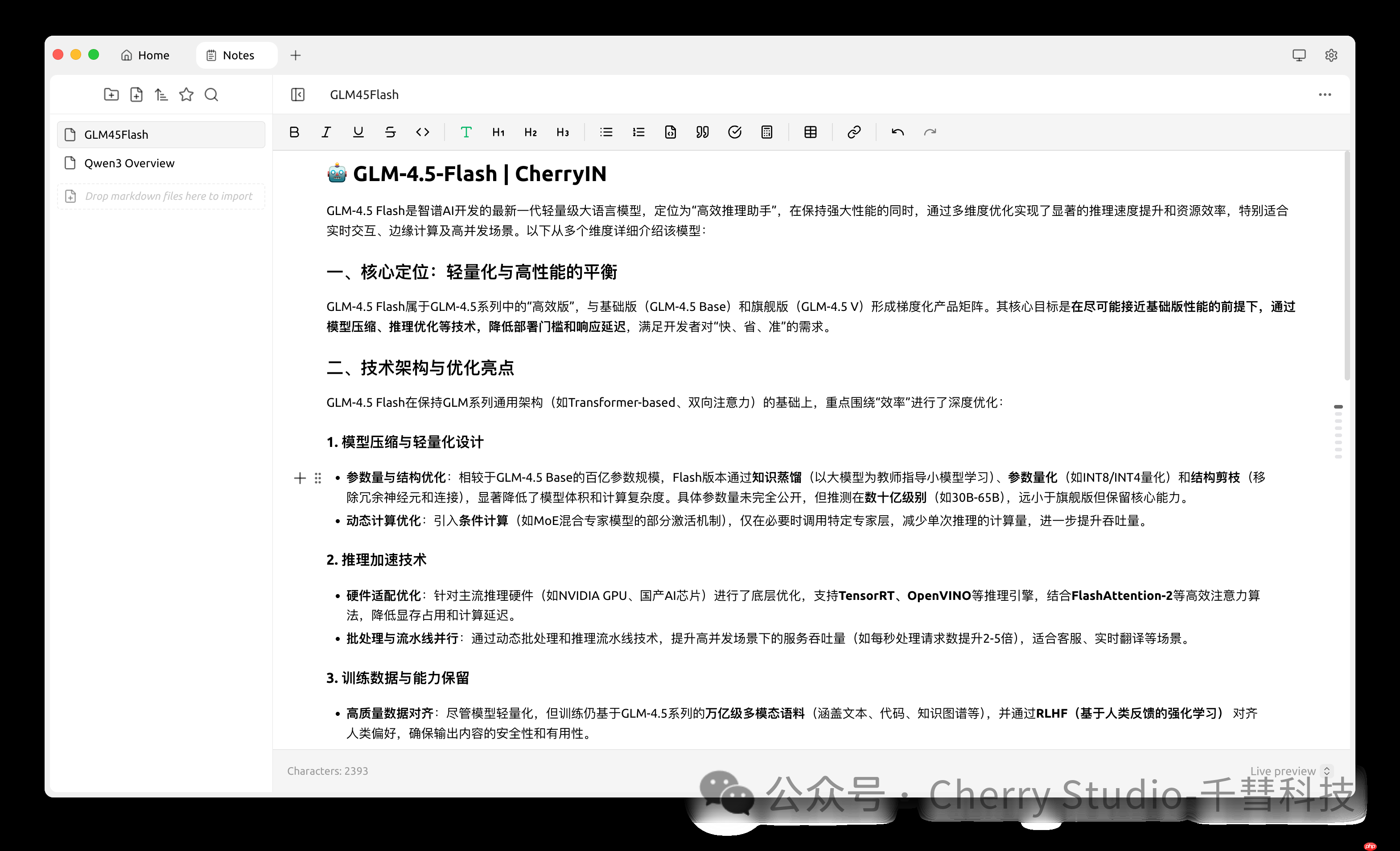Screen dimensions: 1400x851
Task: Insert a table
Action: click(810, 132)
